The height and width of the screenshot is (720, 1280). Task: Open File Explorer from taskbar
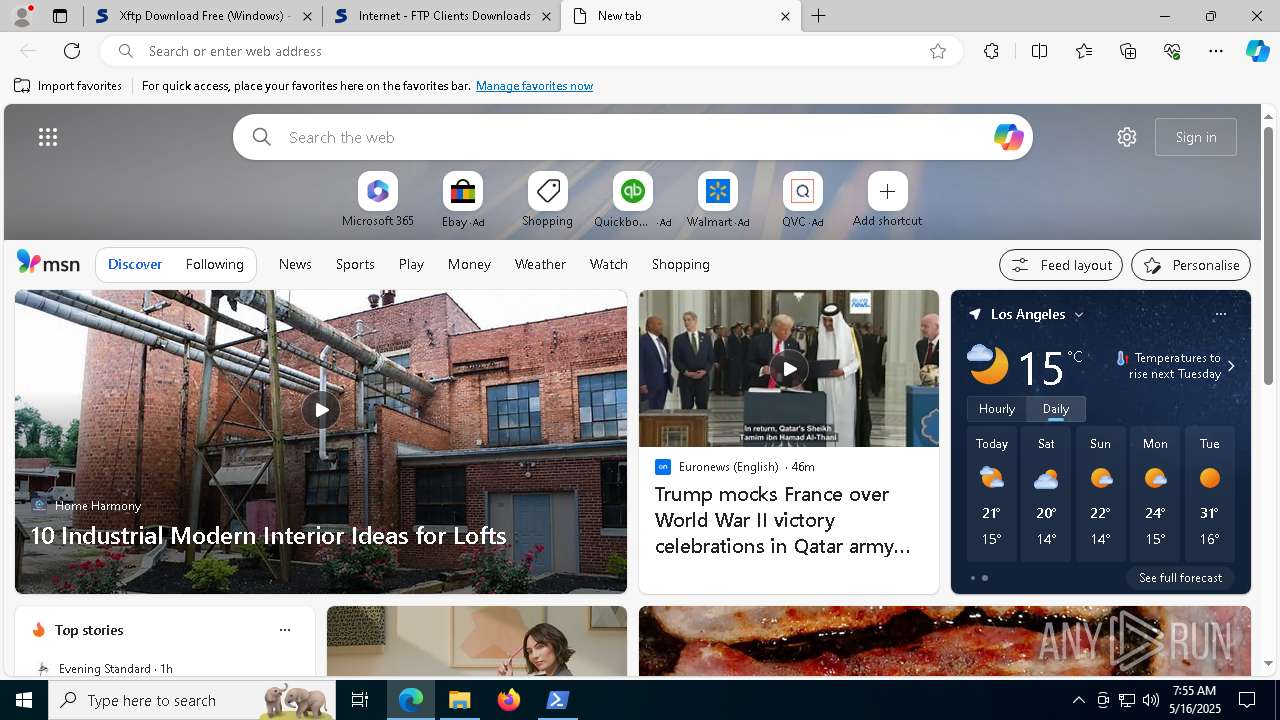pos(460,700)
